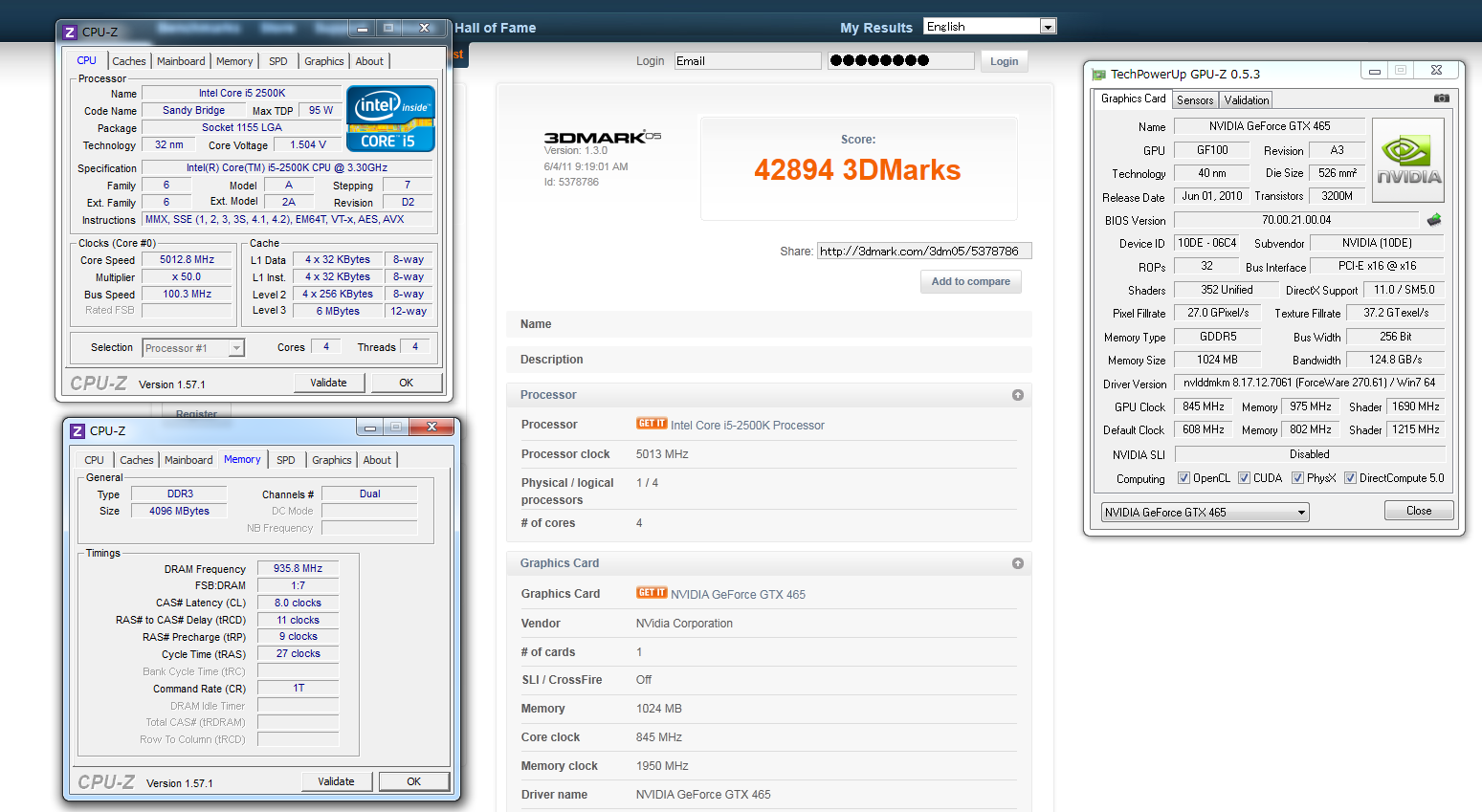Viewport: 1482px width, 812px height.
Task: Click Validate in the lower CPU-Z window
Action: 336,781
